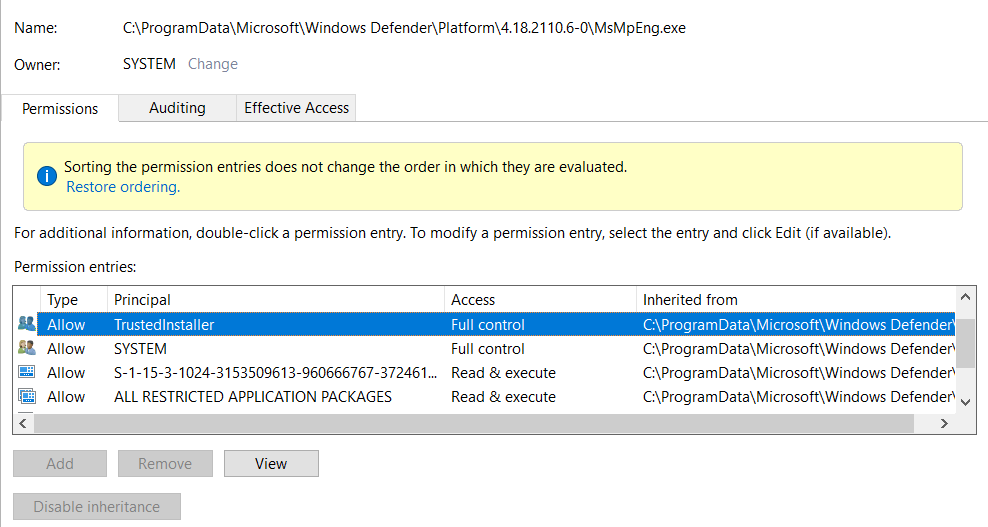Click the Inherited from column header

click(796, 299)
